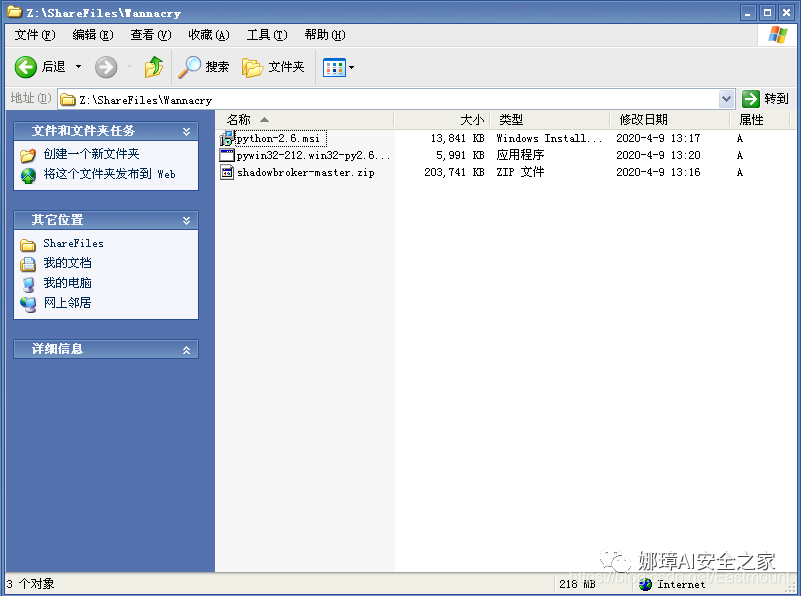Click the publish to Web globe icon
801x596 pixels.
tap(28, 175)
